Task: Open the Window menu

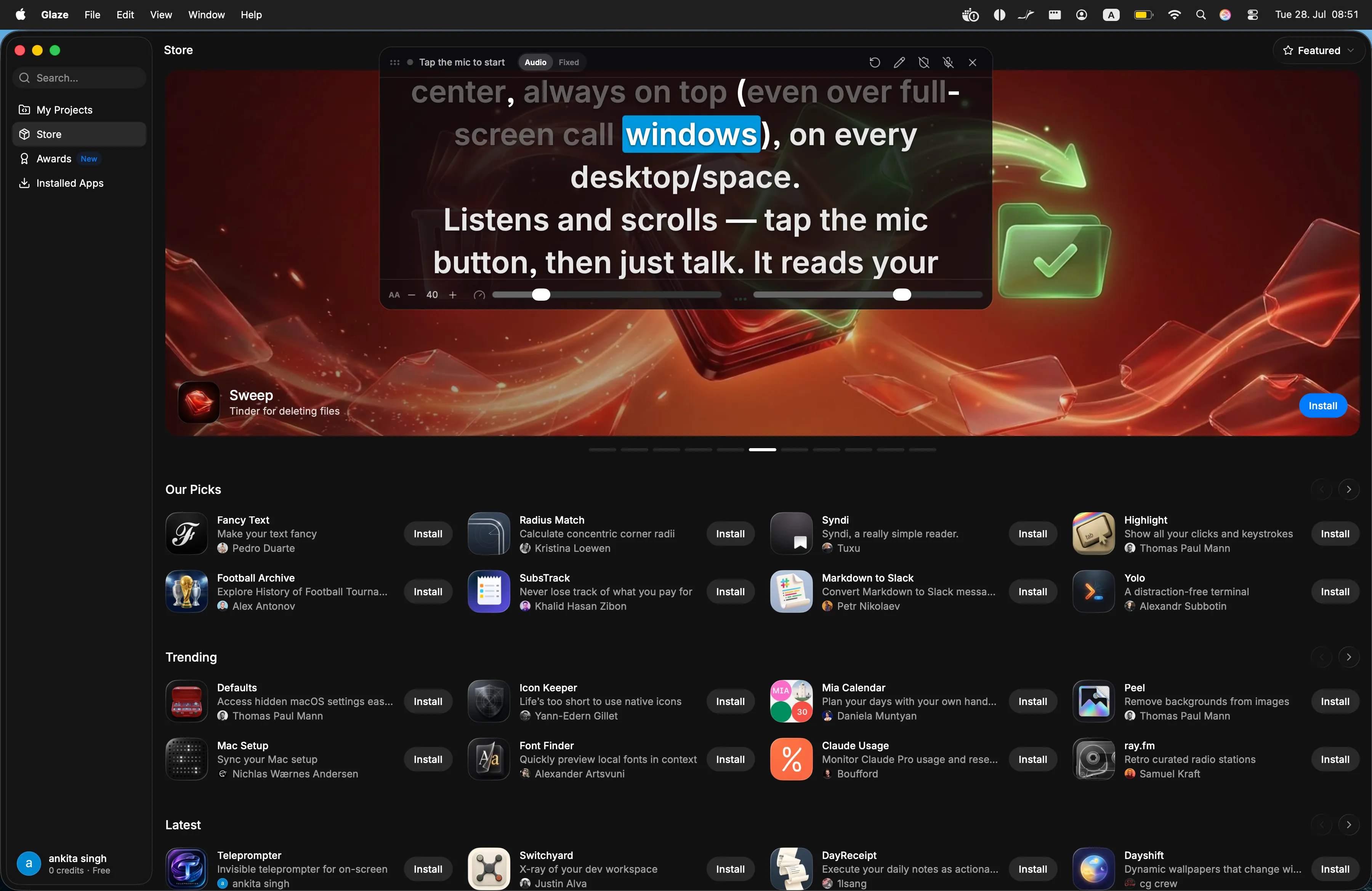Action: (x=207, y=14)
